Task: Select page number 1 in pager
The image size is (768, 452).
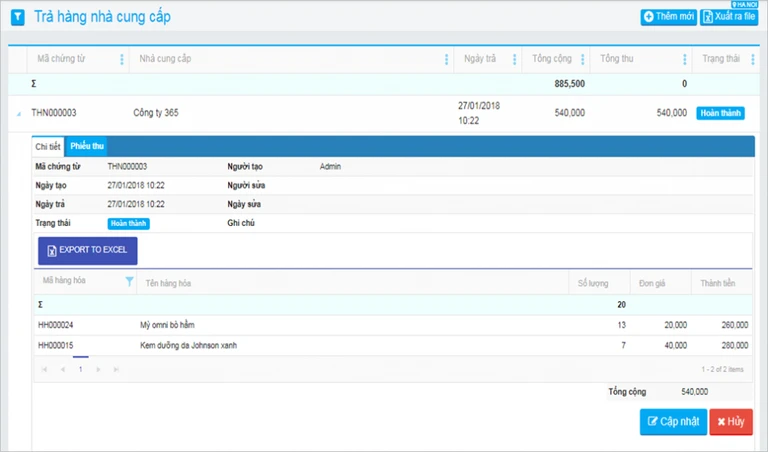Action: [x=80, y=369]
